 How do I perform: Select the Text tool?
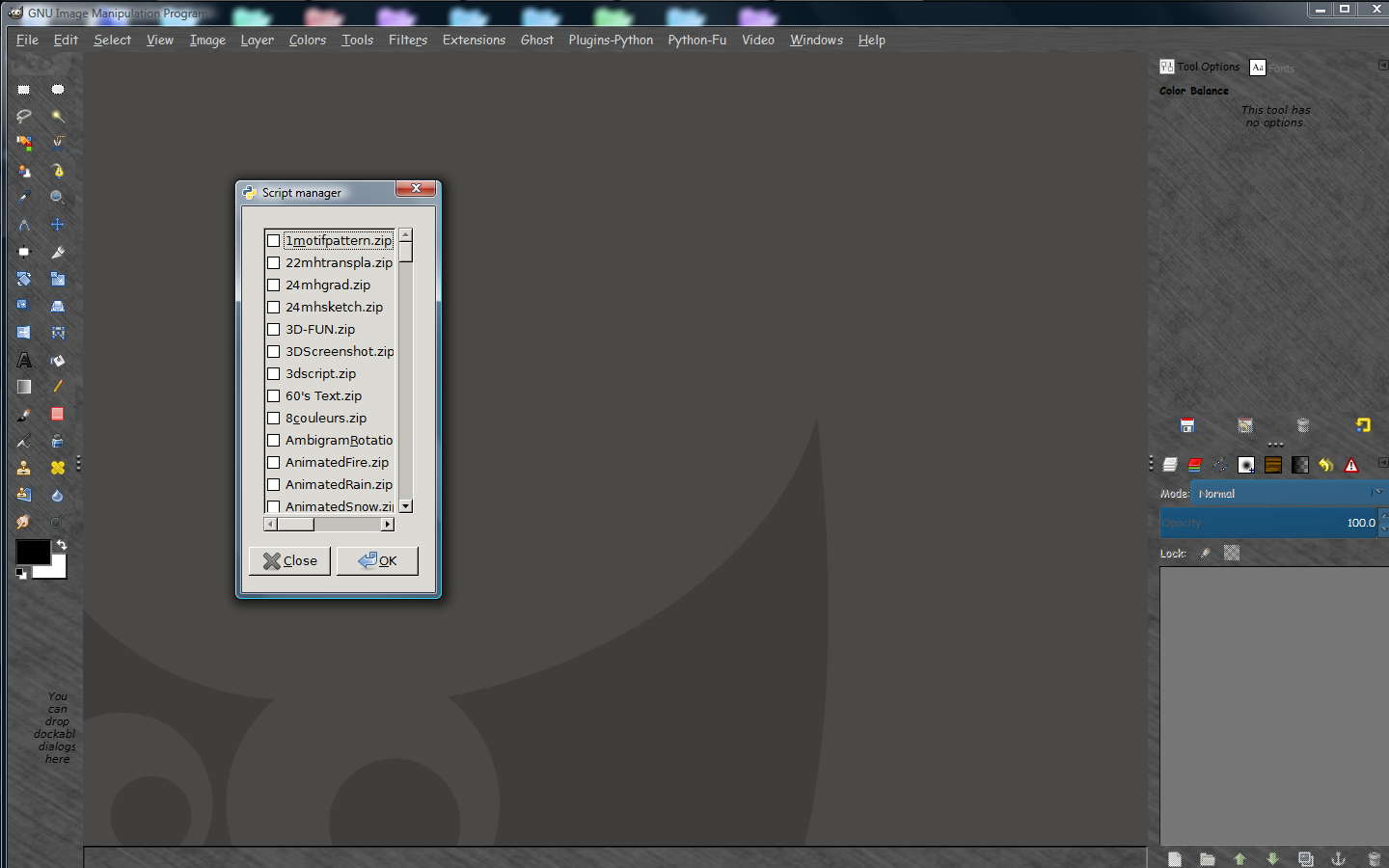pos(24,360)
